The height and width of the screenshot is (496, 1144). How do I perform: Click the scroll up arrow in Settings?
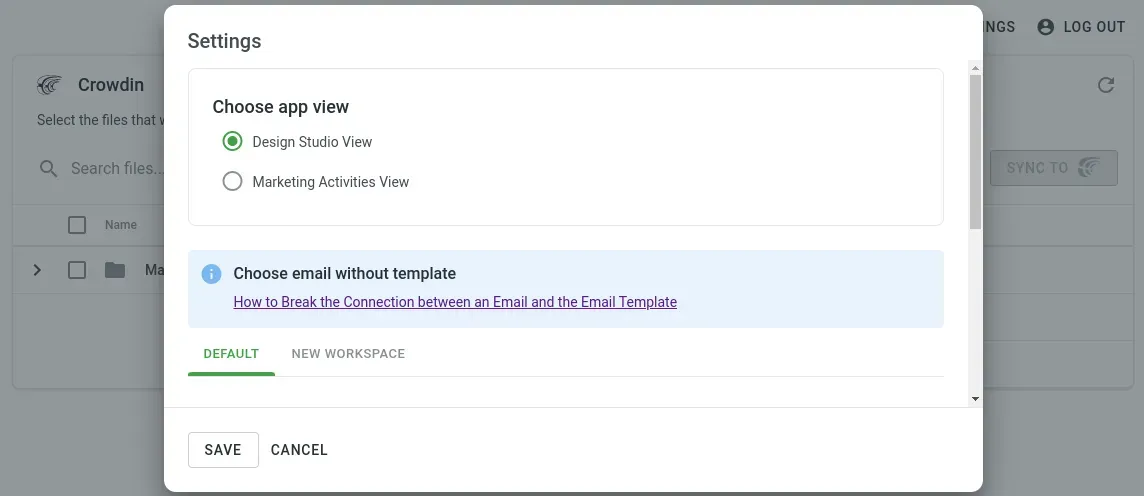[975, 68]
